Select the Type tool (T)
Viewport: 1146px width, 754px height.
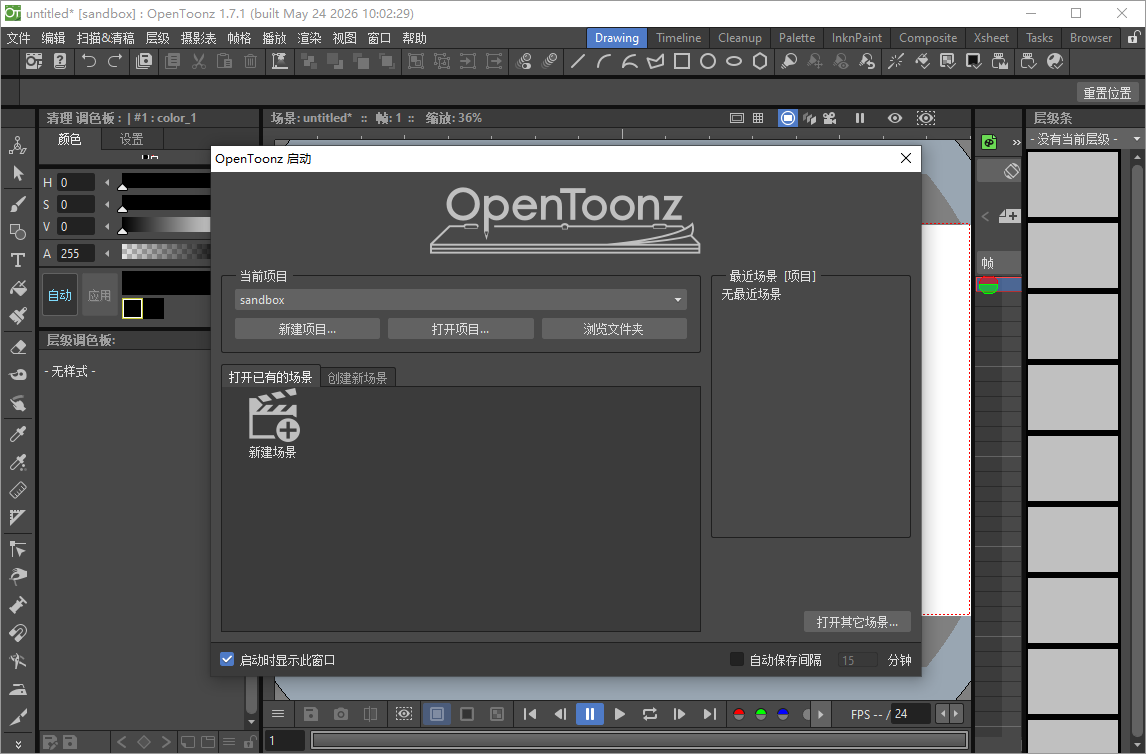(x=18, y=260)
